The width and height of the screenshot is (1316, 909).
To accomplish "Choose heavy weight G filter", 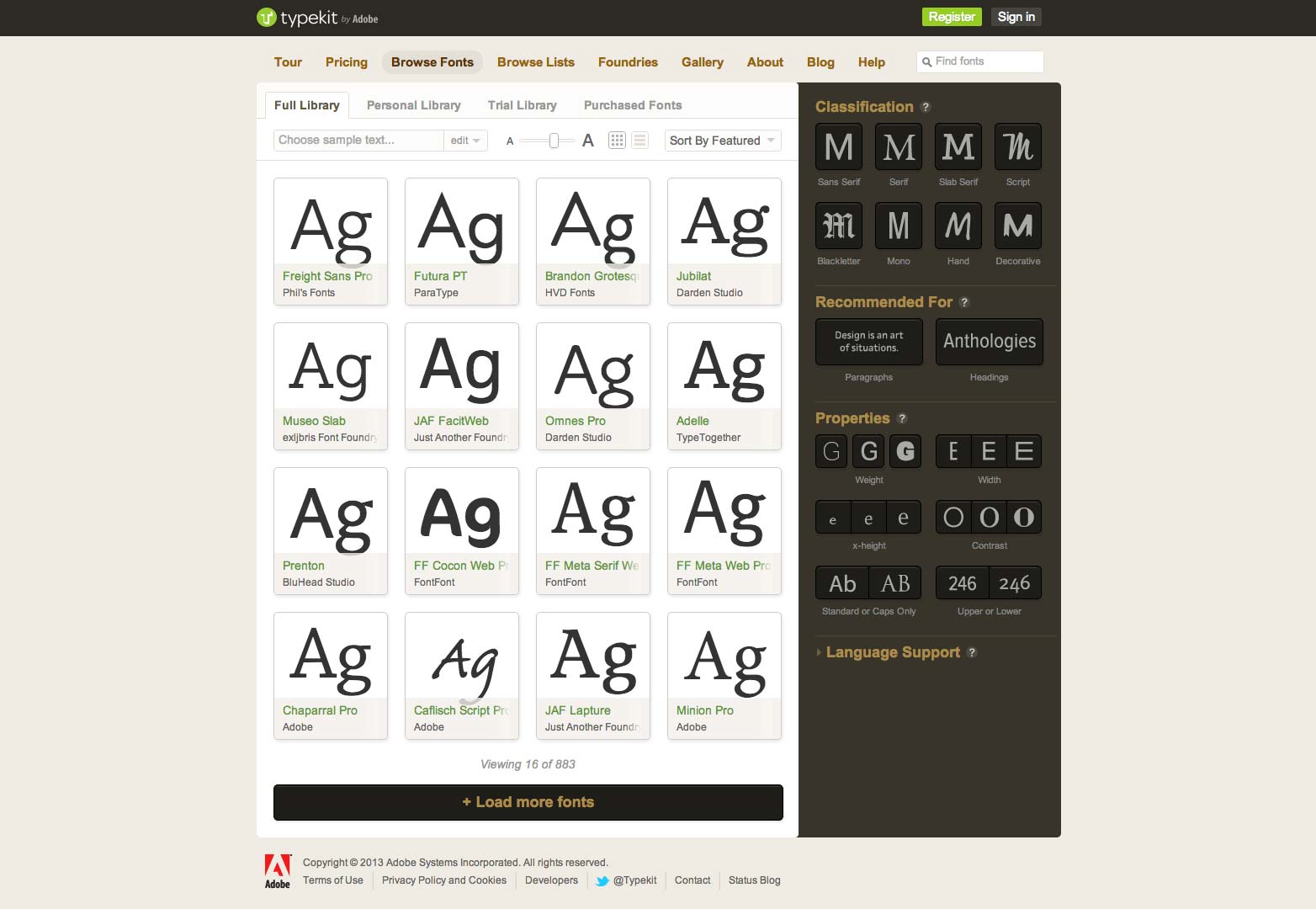I will coord(905,451).
